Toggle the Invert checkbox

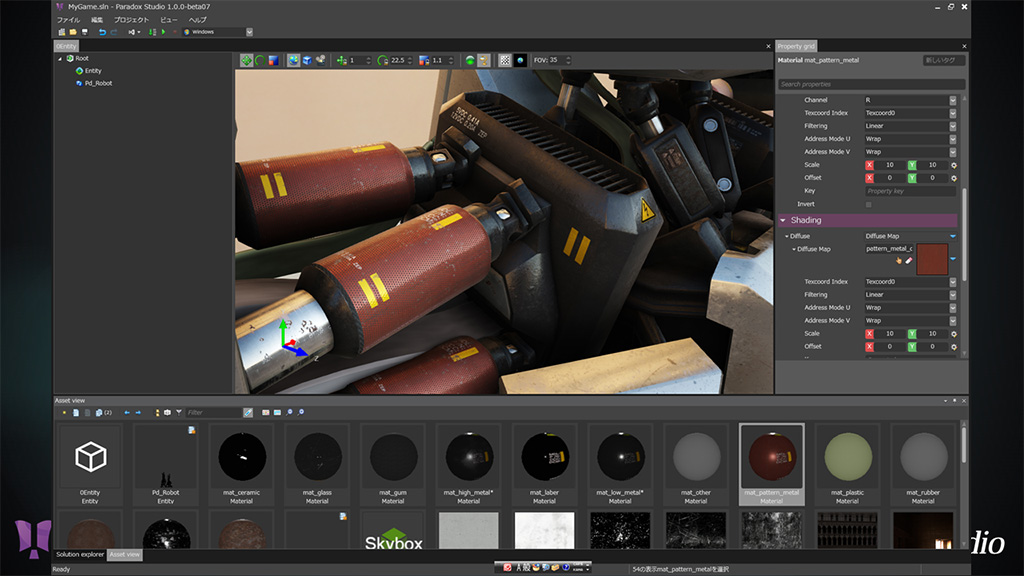pyautogui.click(x=868, y=204)
